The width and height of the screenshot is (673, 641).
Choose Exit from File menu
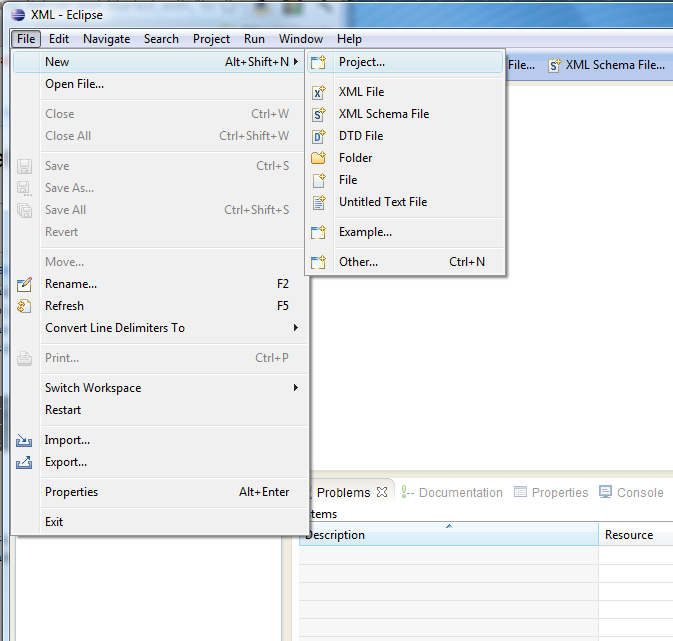click(x=160, y=522)
